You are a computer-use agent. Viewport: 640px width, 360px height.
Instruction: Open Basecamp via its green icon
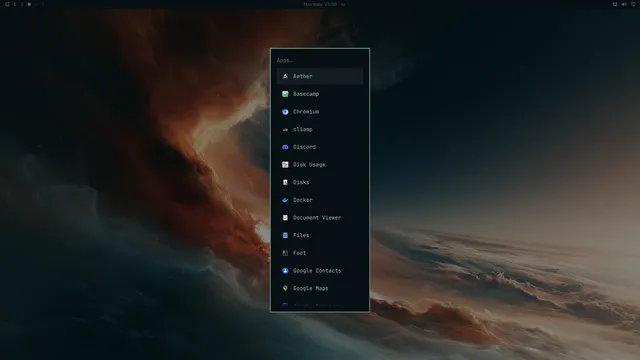285,94
